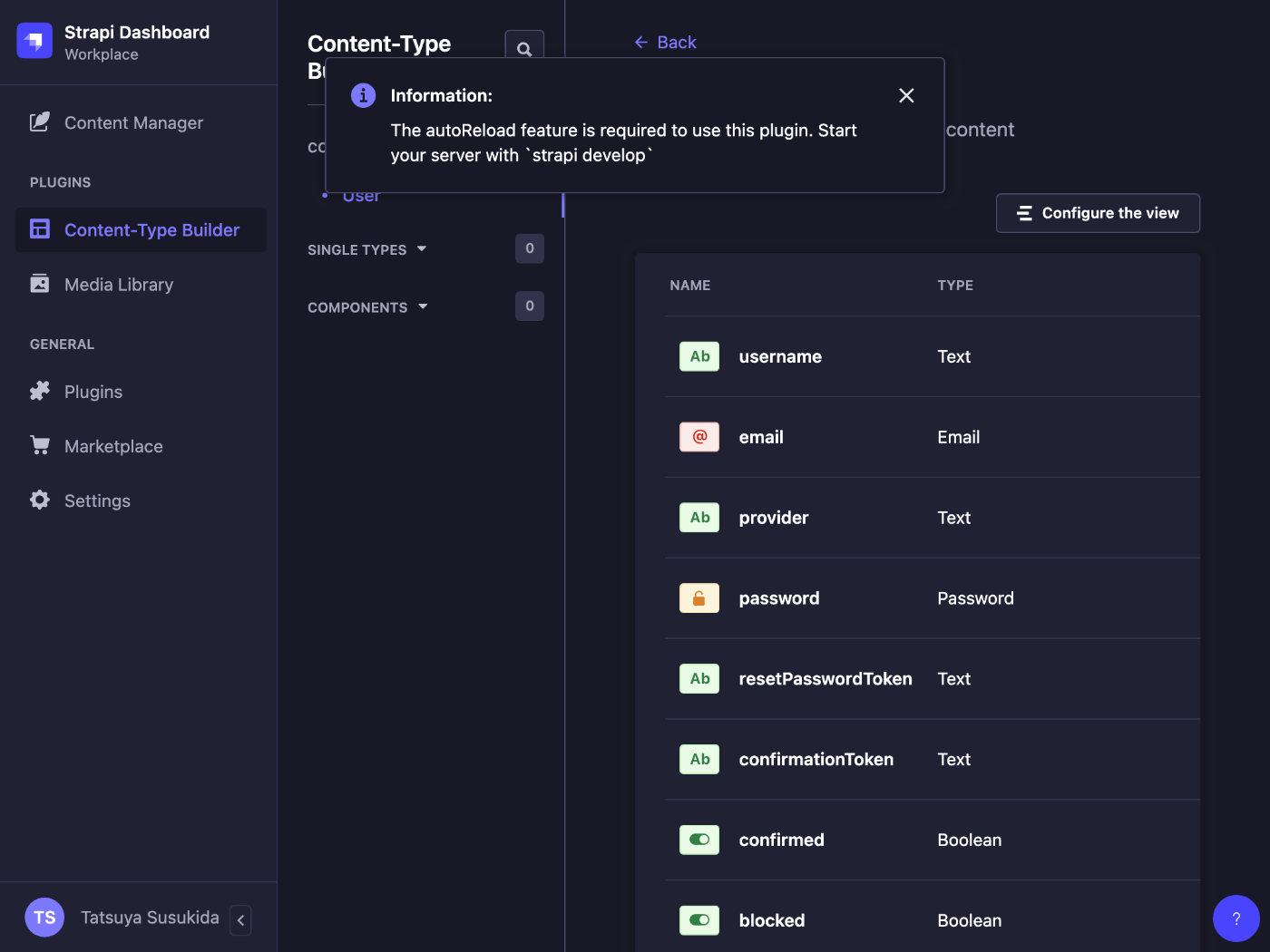Click the Password type cell

tap(976, 598)
